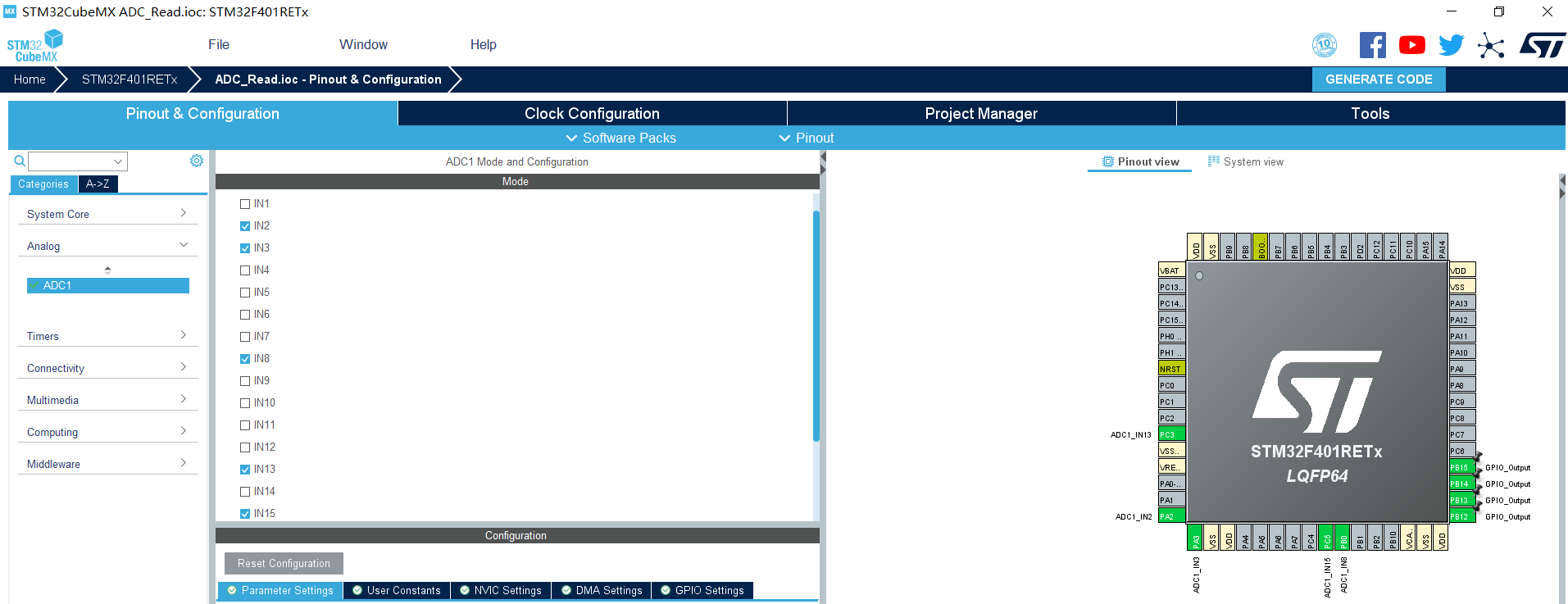Click the ADC mode list scrollbar
Screen dimensions: 1568x604
coord(816,325)
